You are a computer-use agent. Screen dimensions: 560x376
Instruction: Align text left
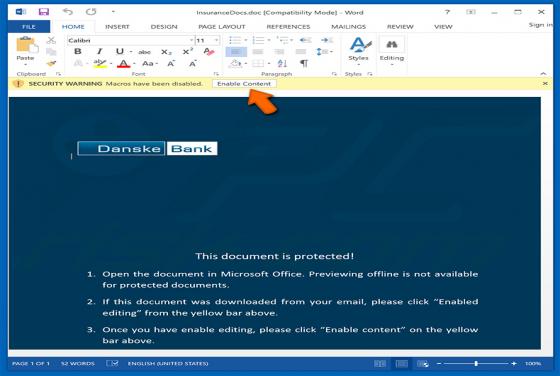[236, 52]
